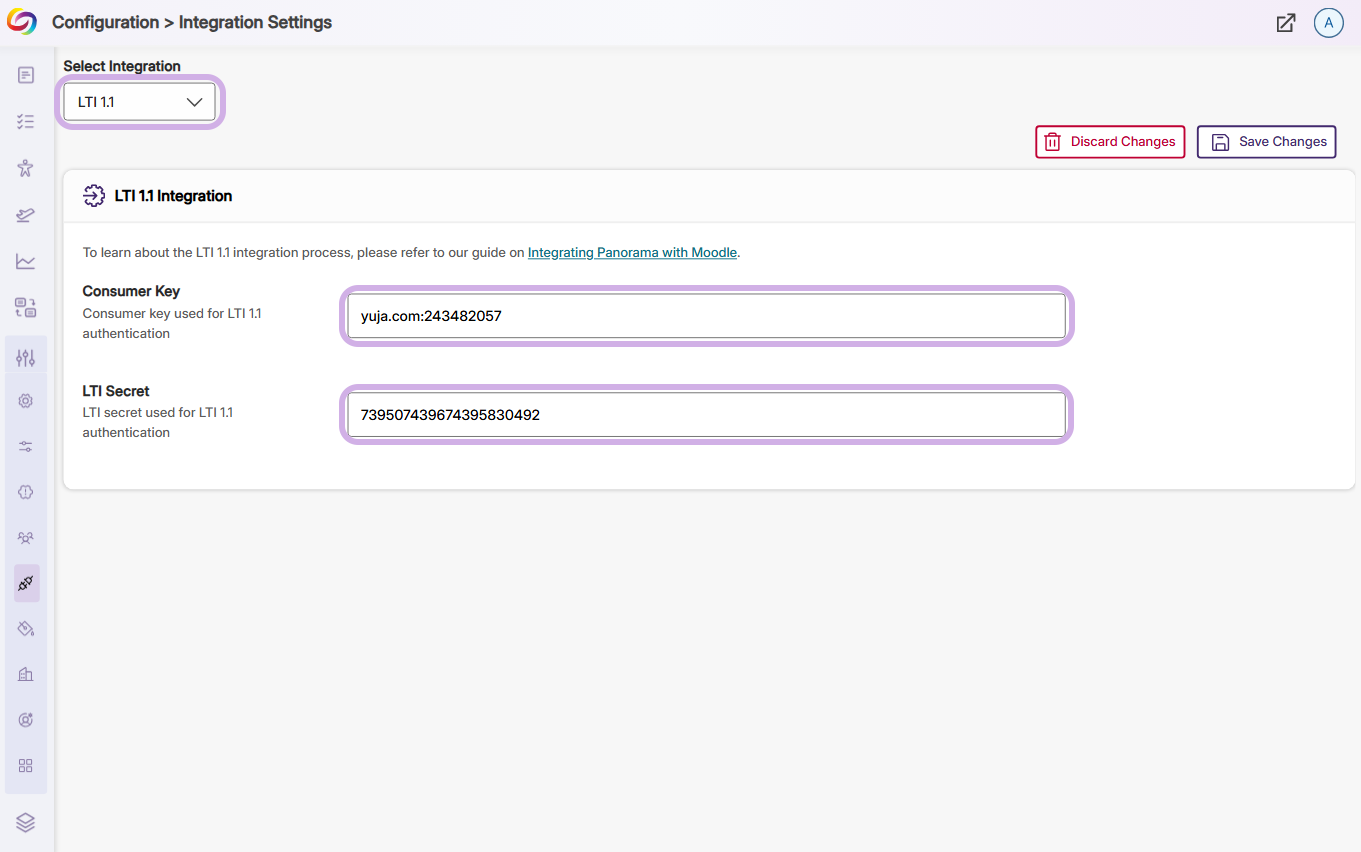
Task: Click into the Consumer Key input field
Action: (707, 316)
